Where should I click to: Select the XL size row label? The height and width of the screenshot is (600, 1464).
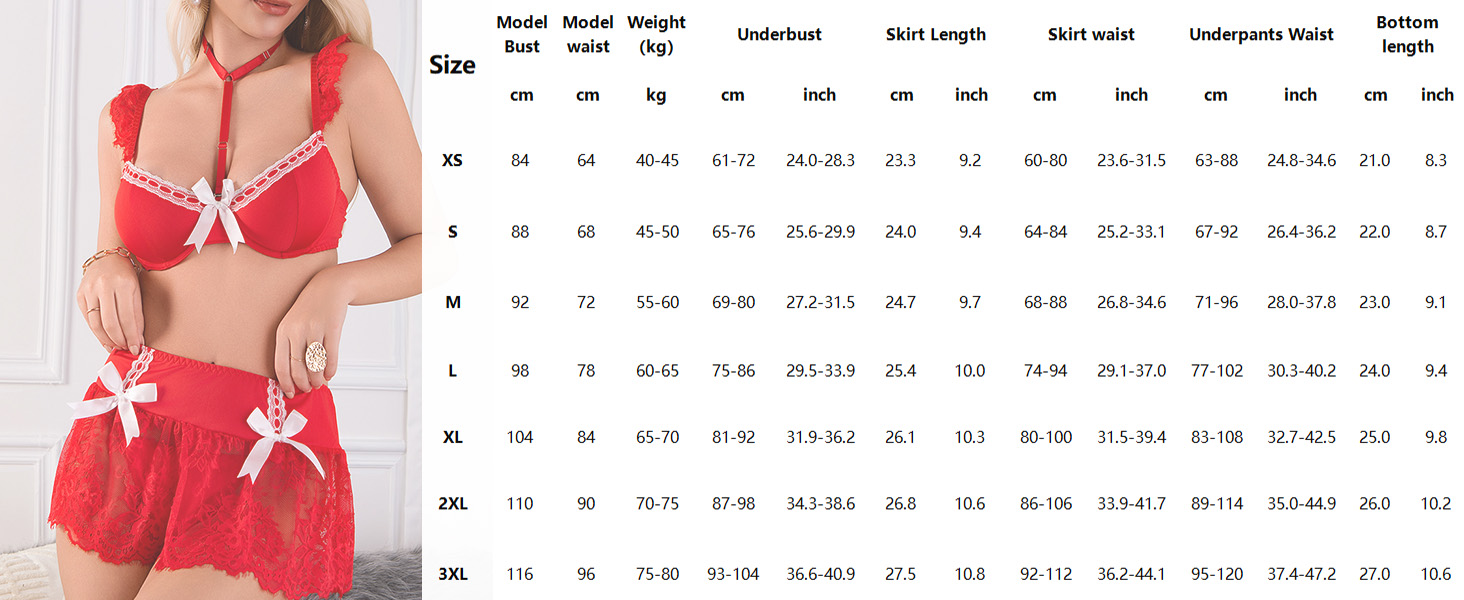coord(453,437)
